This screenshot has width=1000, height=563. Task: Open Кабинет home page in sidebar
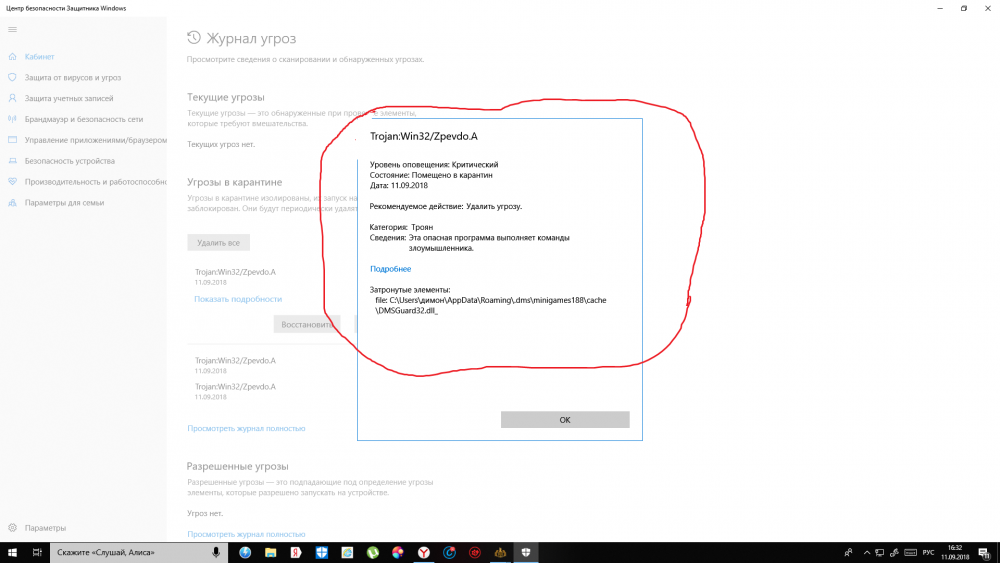click(x=40, y=57)
